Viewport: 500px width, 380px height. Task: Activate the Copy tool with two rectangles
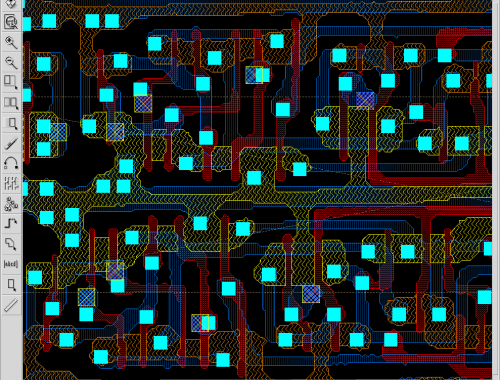pos(11,103)
